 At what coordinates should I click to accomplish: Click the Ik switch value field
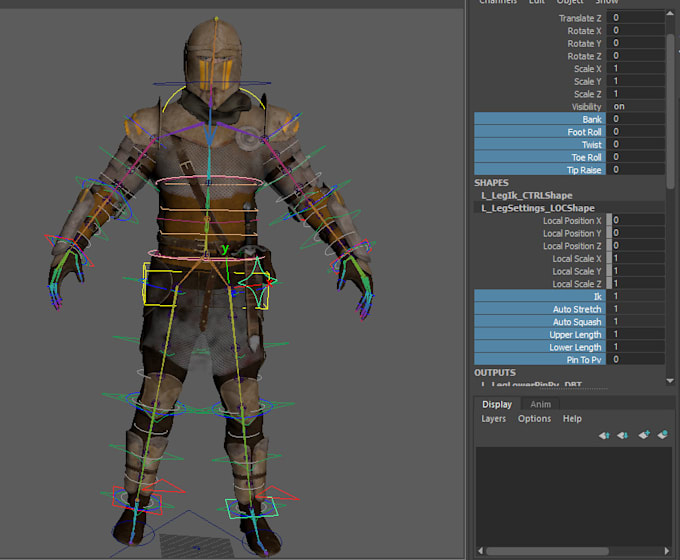click(x=635, y=297)
